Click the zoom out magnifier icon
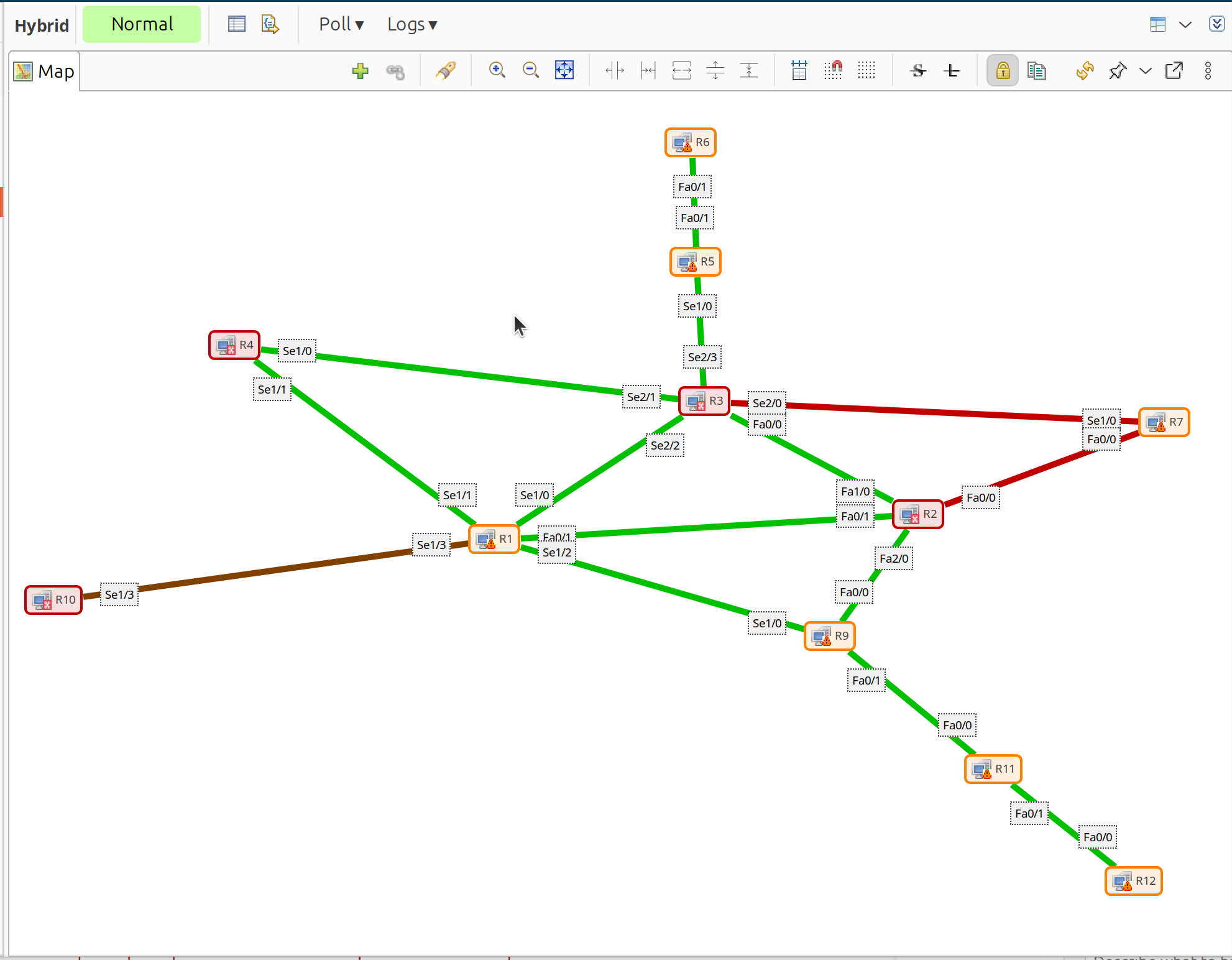This screenshot has height=960, width=1232. click(x=530, y=70)
